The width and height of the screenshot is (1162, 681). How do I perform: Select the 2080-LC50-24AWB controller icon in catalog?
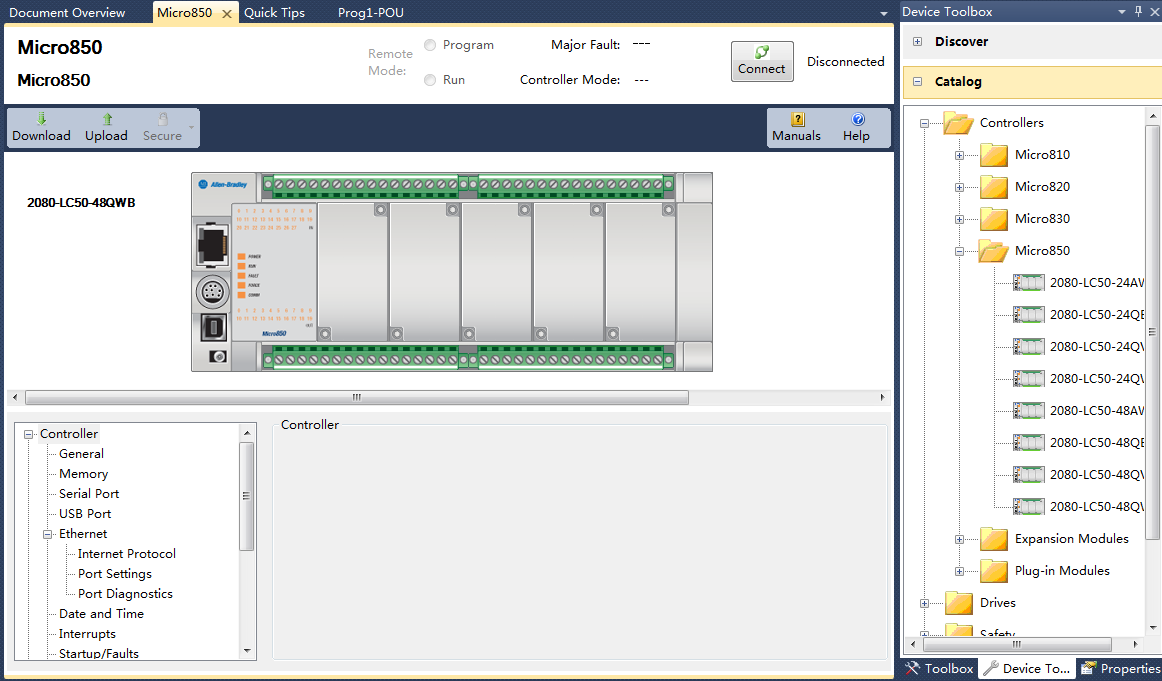pyautogui.click(x=1028, y=283)
